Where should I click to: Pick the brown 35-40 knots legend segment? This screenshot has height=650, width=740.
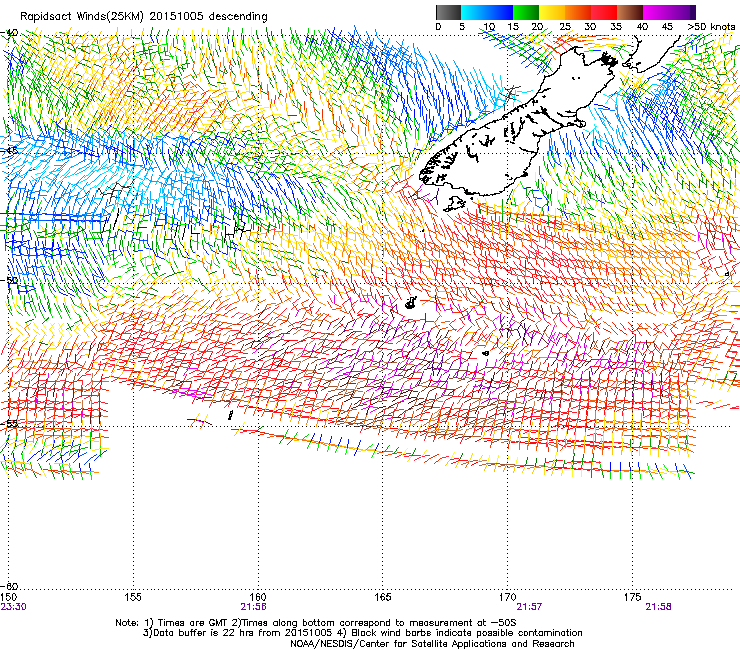tap(630, 12)
